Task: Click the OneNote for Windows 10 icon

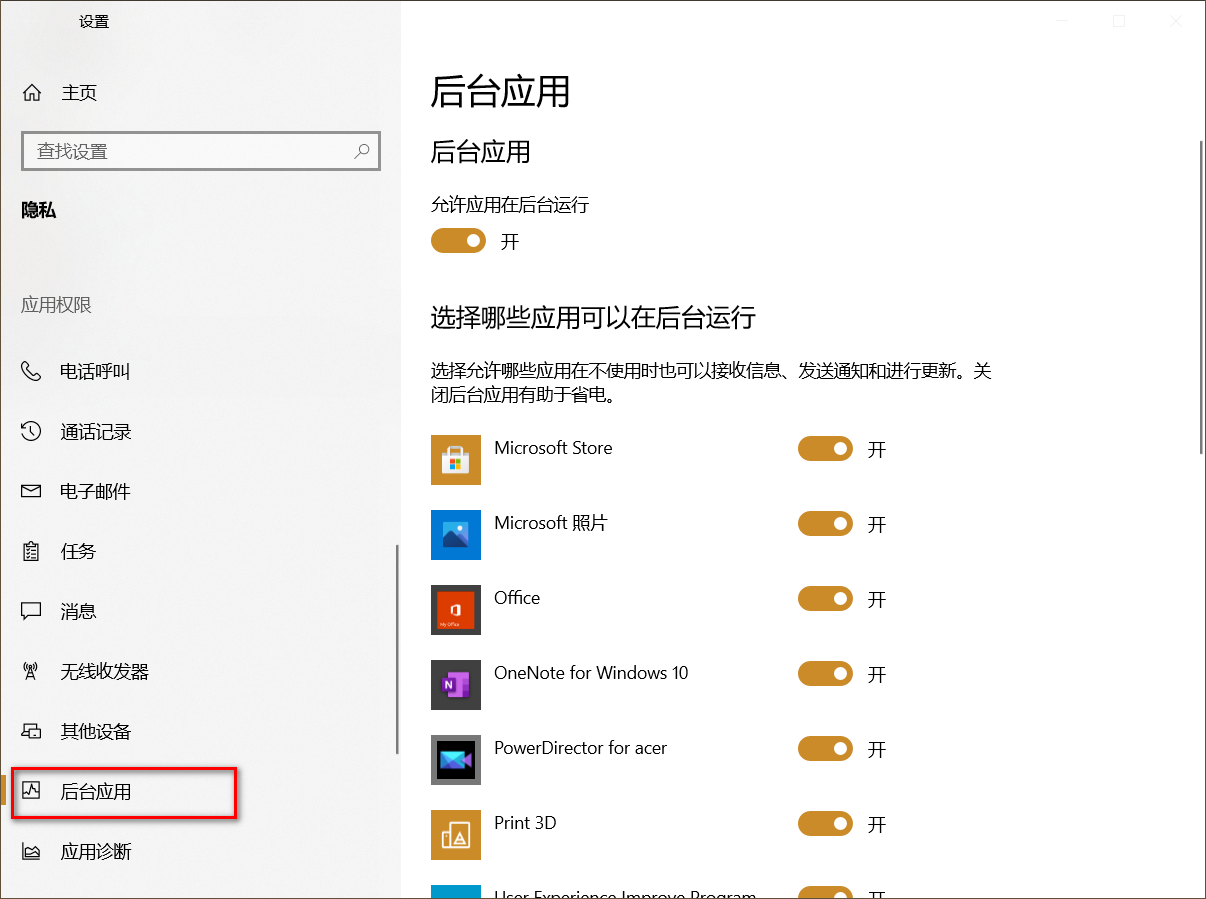Action: click(x=456, y=685)
